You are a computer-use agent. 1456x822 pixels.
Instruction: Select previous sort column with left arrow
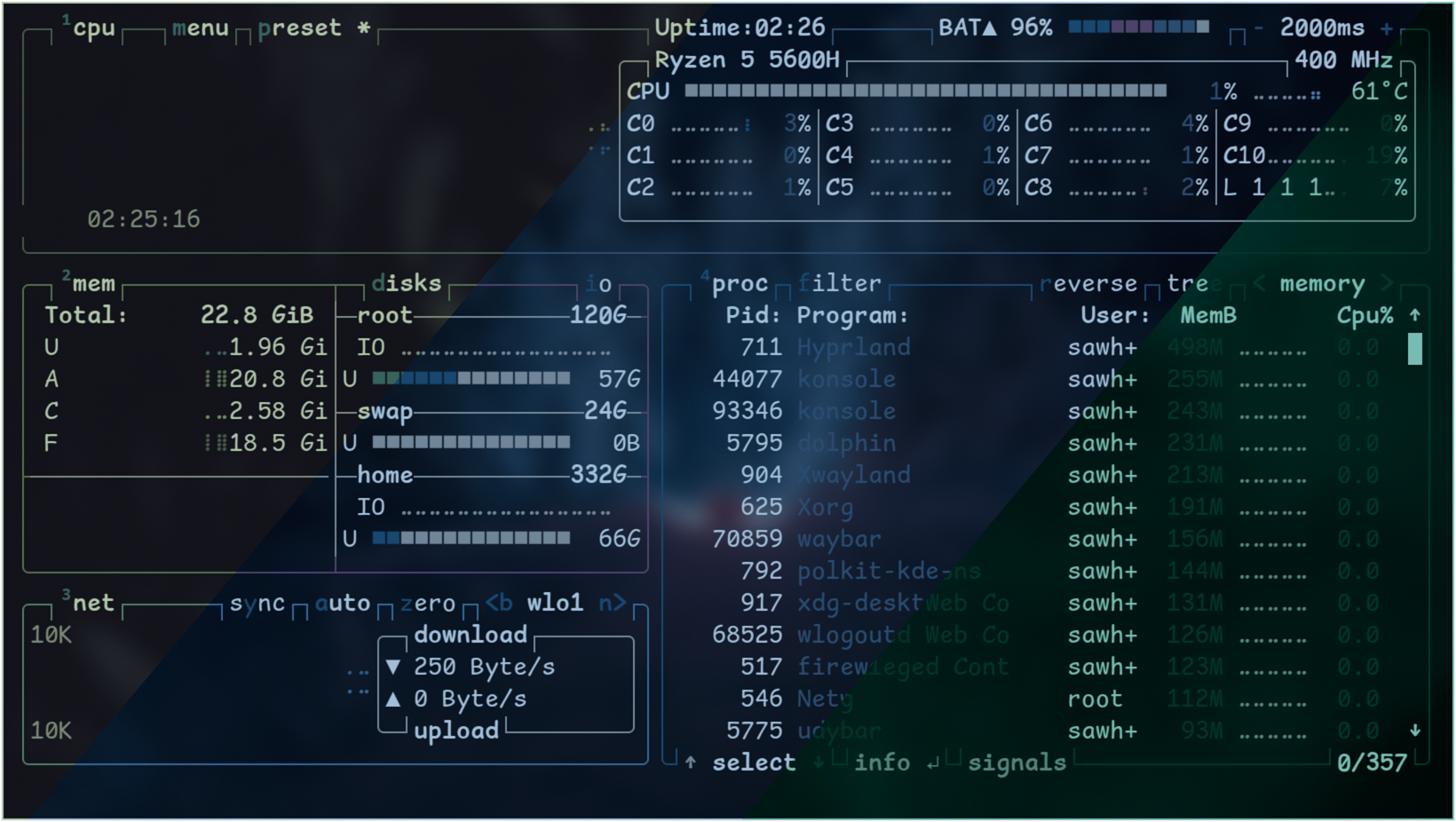pyautogui.click(x=1258, y=283)
